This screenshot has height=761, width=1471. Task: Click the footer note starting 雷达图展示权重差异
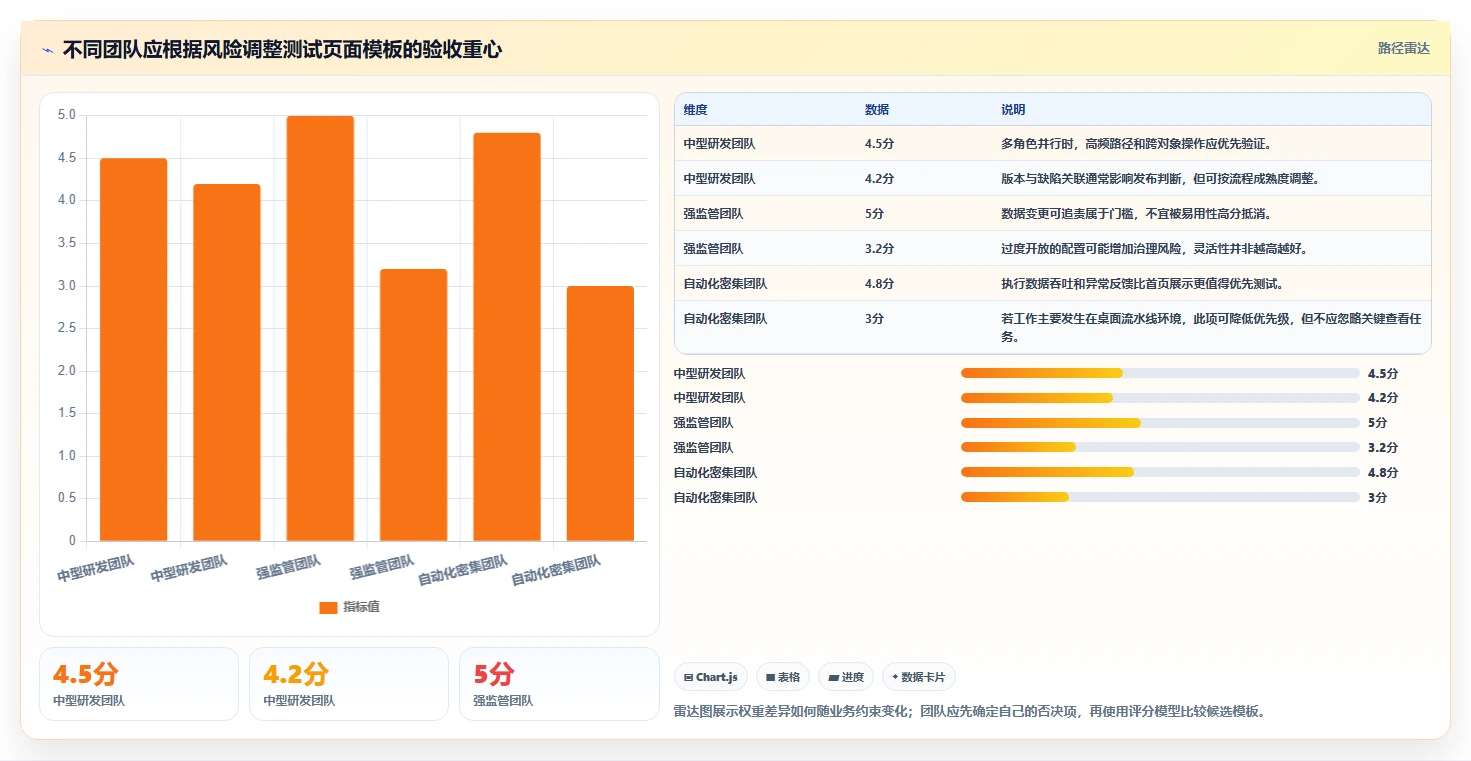[970, 712]
